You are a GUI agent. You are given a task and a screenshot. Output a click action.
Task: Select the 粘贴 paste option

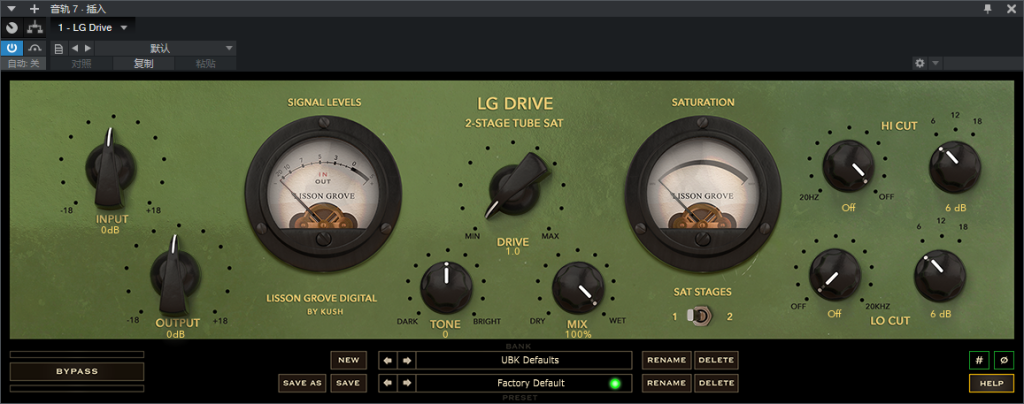(x=206, y=64)
